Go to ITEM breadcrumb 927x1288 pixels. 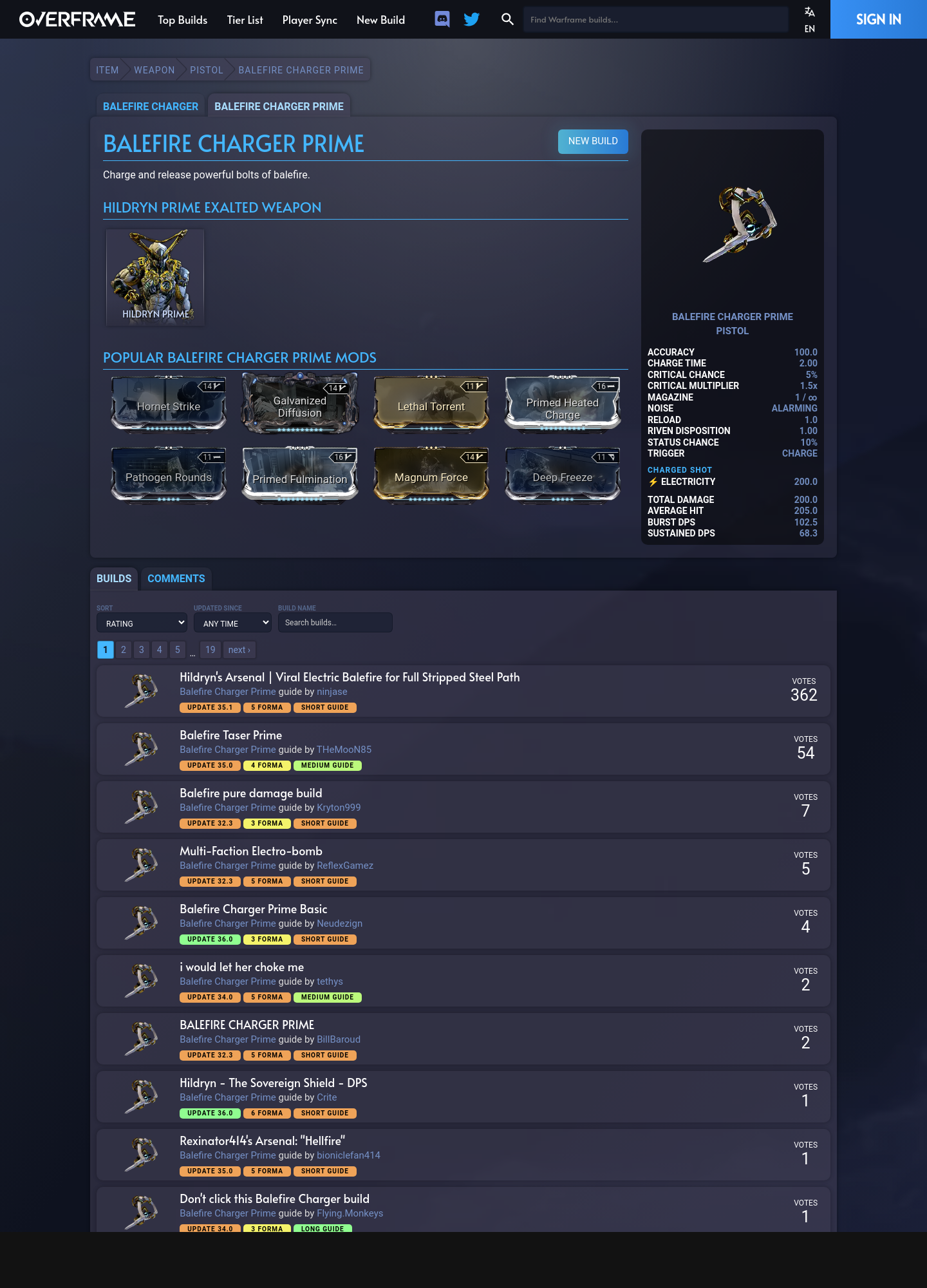[x=108, y=70]
